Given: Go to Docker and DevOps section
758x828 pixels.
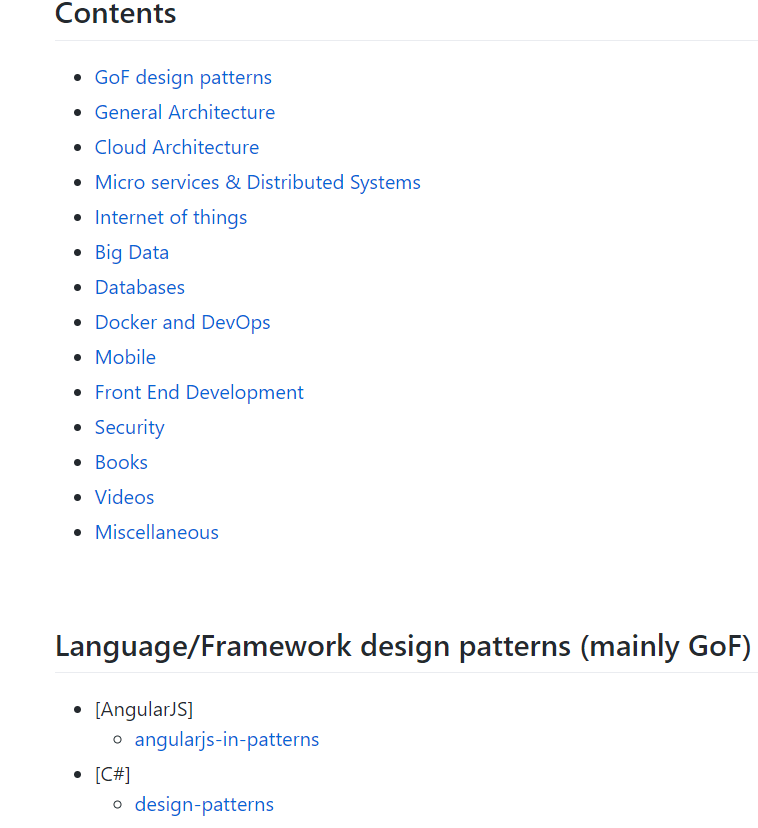Looking at the screenshot, I should point(183,323).
